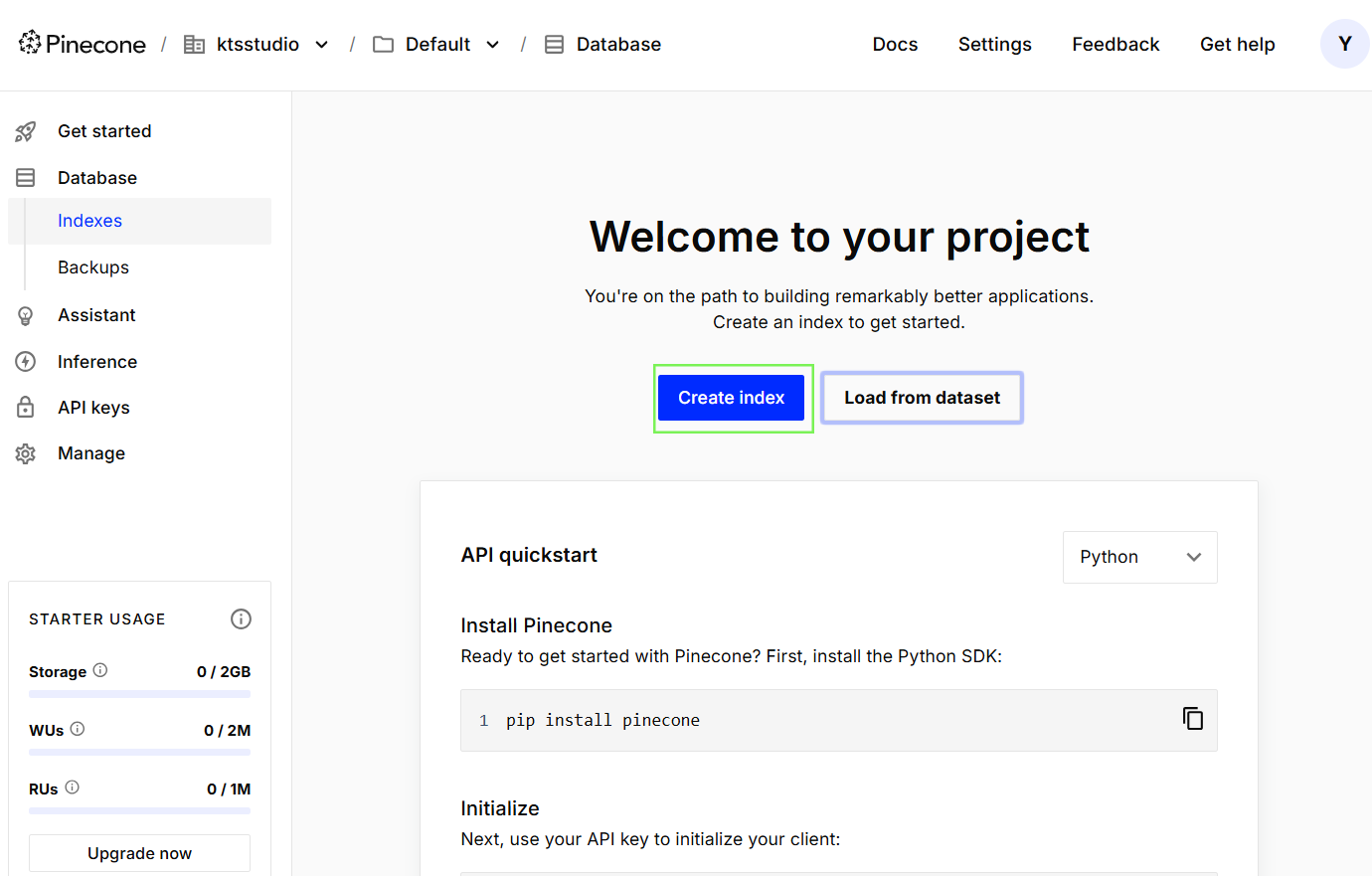The width and height of the screenshot is (1372, 876).
Task: Show info about RUs usage
Action: pyautogui.click(x=73, y=788)
